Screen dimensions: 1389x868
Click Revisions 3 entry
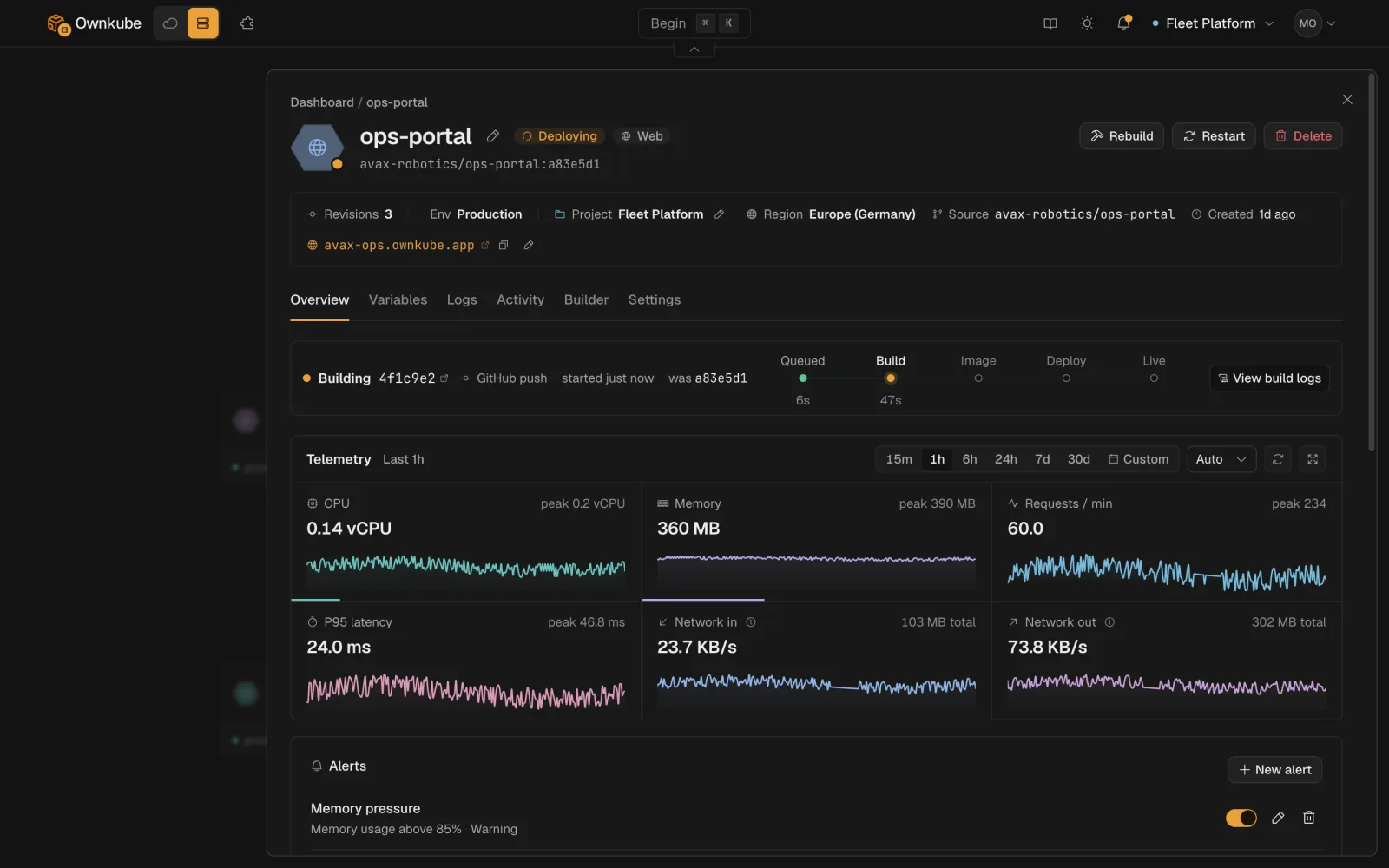350,214
